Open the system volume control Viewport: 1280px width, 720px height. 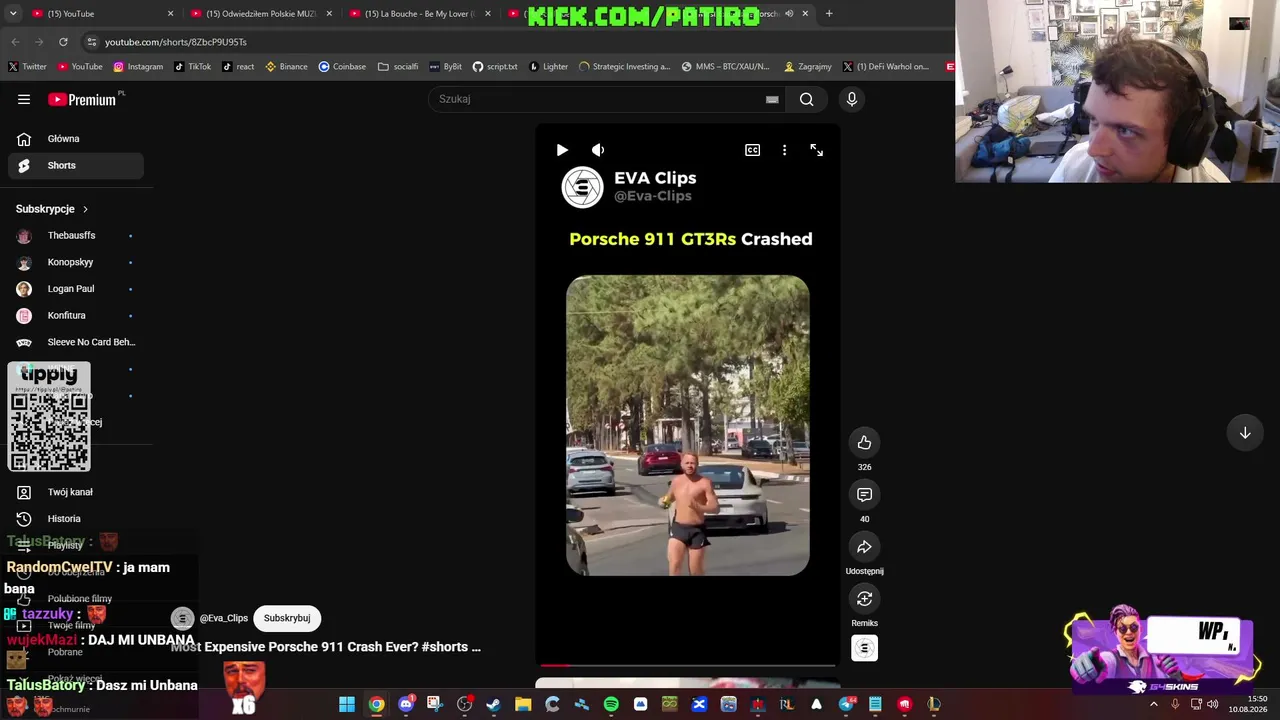(x=1212, y=704)
